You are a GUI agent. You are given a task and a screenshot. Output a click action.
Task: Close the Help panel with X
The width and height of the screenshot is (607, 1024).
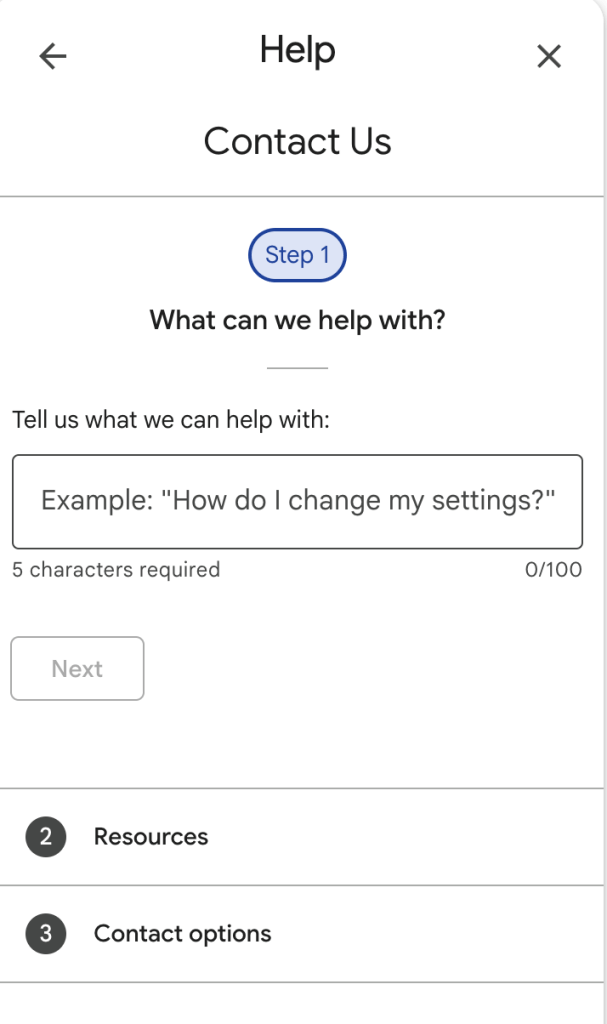(x=549, y=57)
